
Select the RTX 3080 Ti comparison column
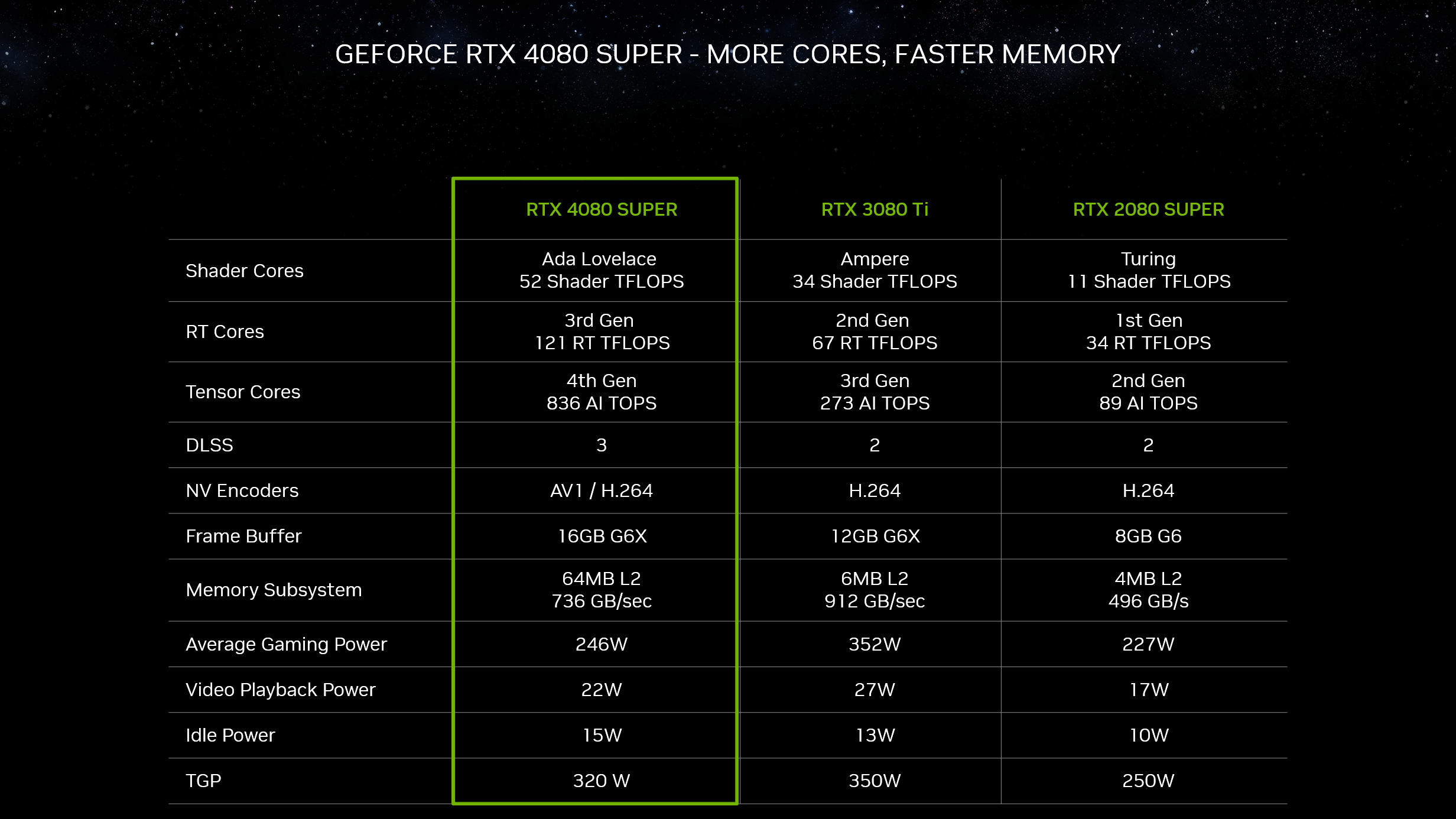(875, 209)
